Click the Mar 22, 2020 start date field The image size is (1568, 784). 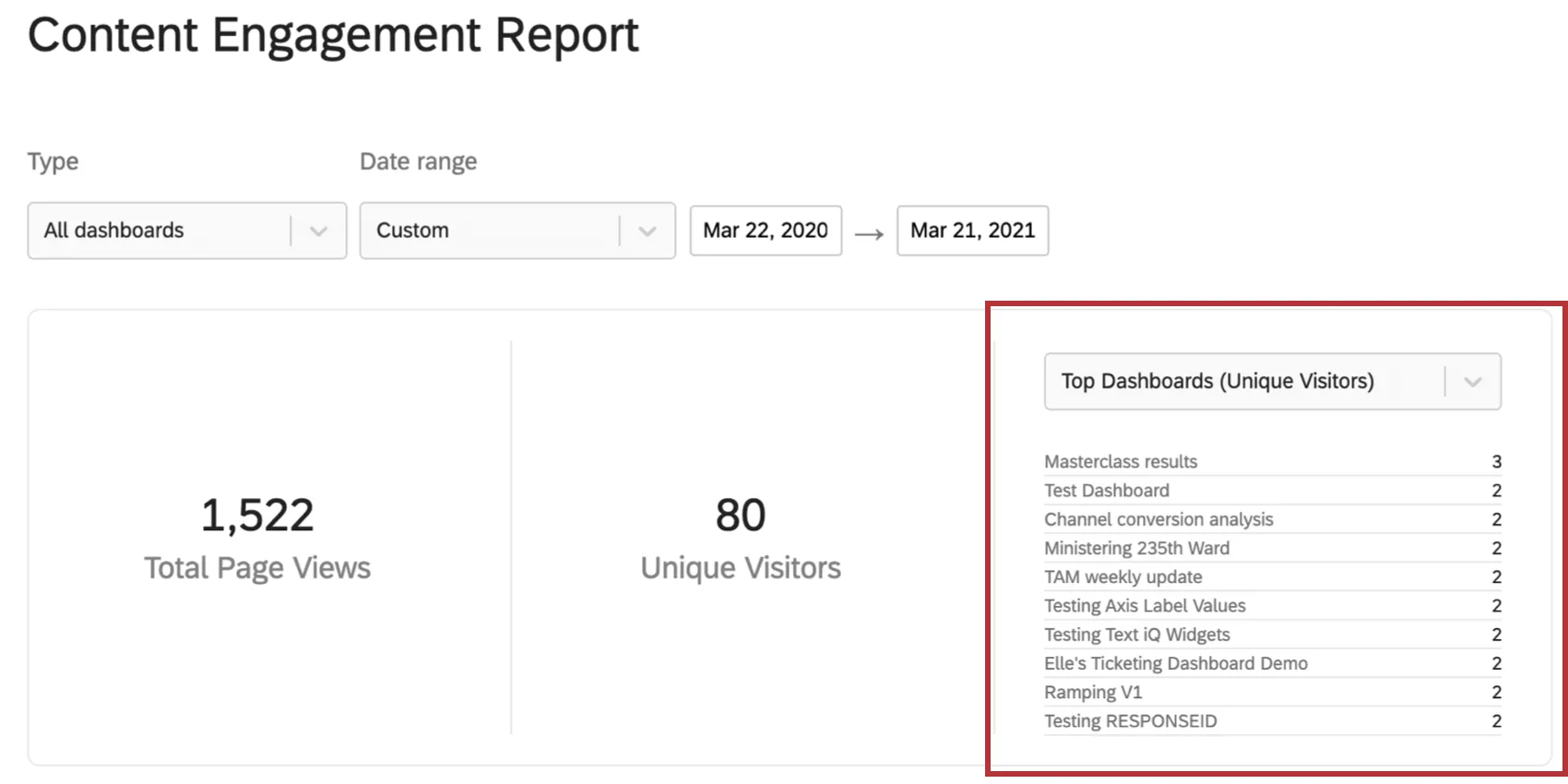(766, 231)
